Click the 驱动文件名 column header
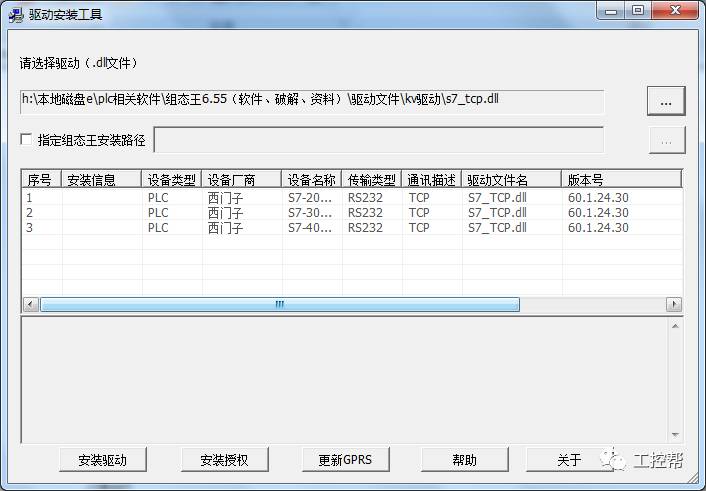The height and width of the screenshot is (491, 706). click(x=510, y=180)
